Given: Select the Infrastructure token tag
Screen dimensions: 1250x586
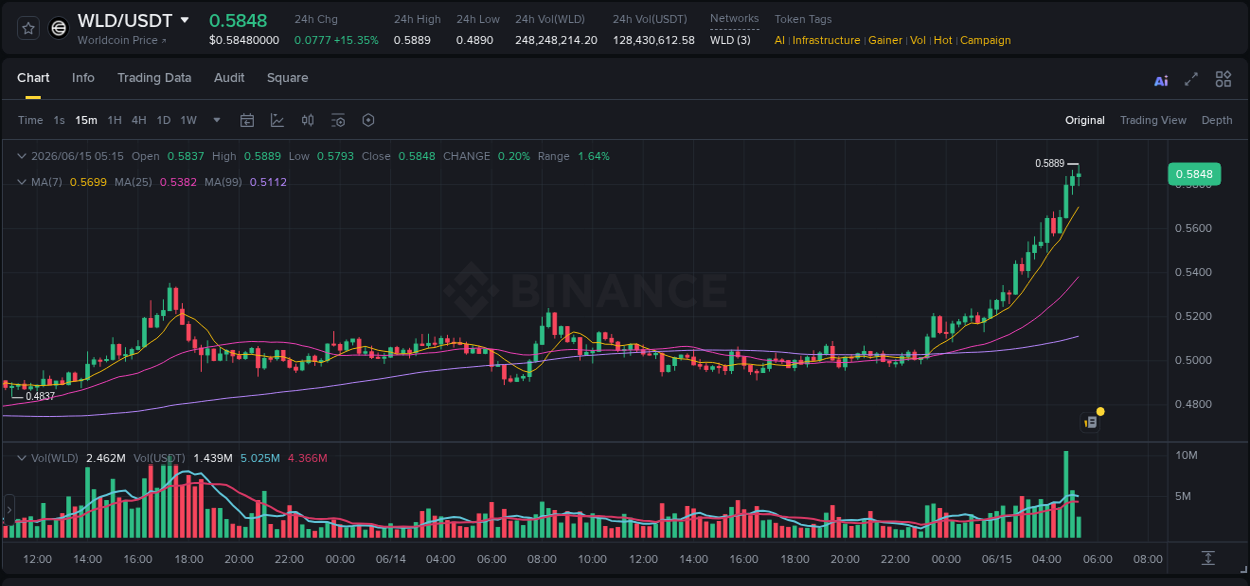Looking at the screenshot, I should (x=826, y=40).
